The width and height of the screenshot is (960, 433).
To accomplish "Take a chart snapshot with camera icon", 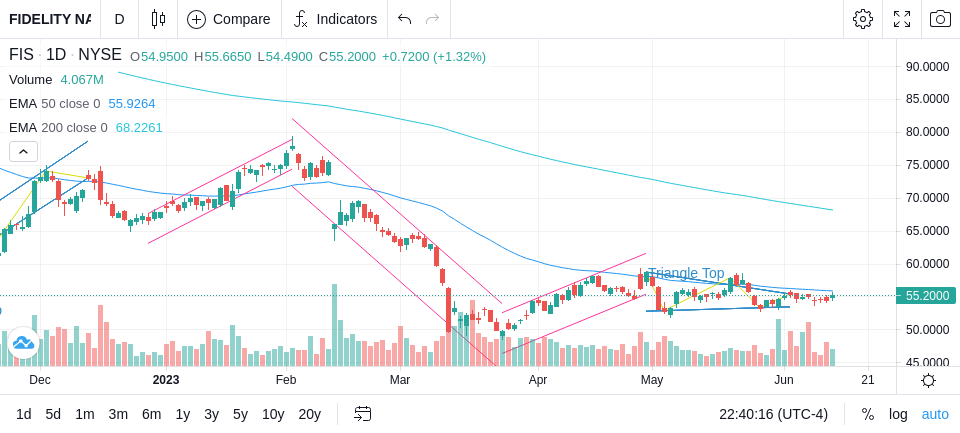I will tap(940, 19).
